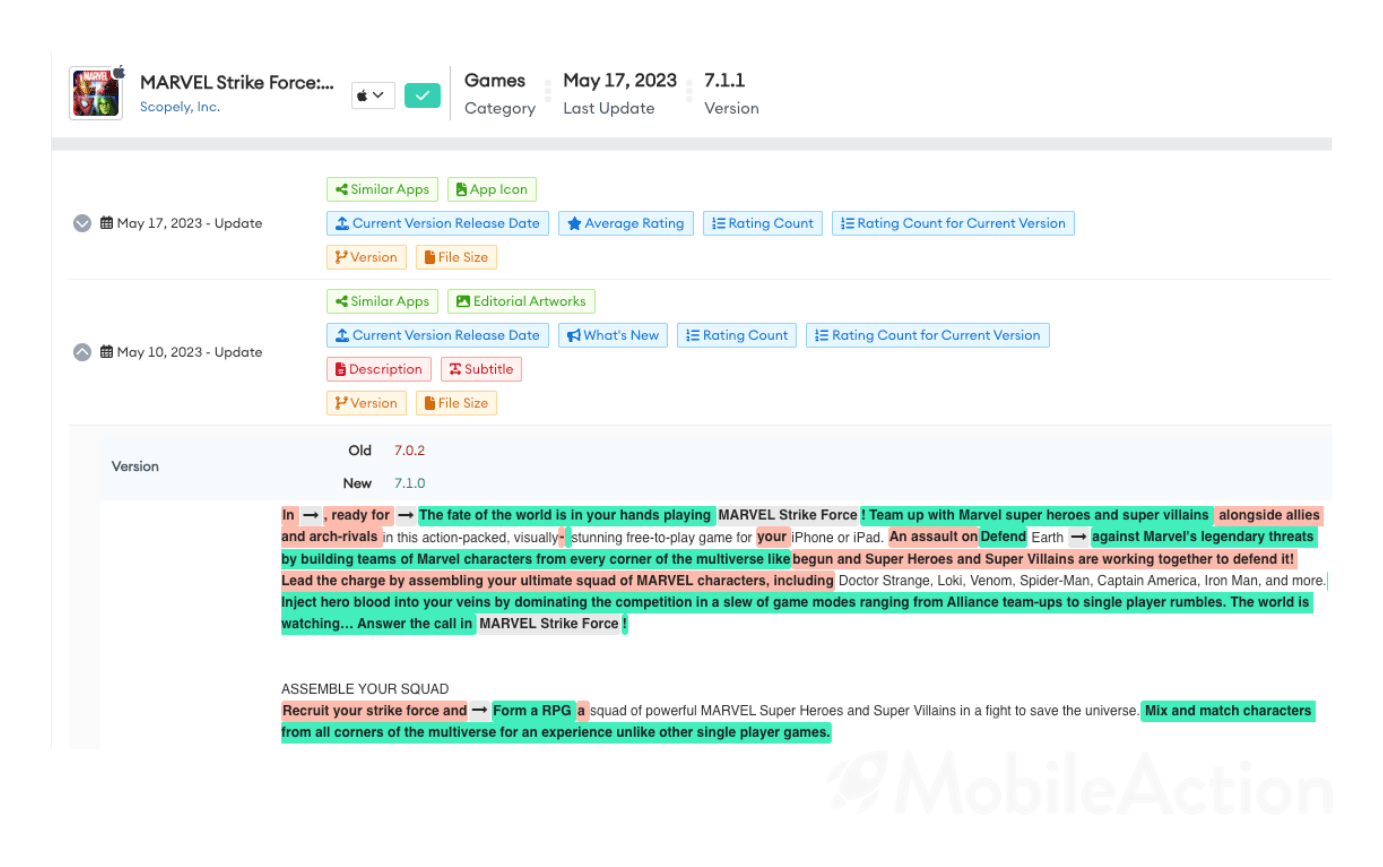Collapse the May 17, 2023 update row
The height and width of the screenshot is (867, 1383).
tap(83, 224)
